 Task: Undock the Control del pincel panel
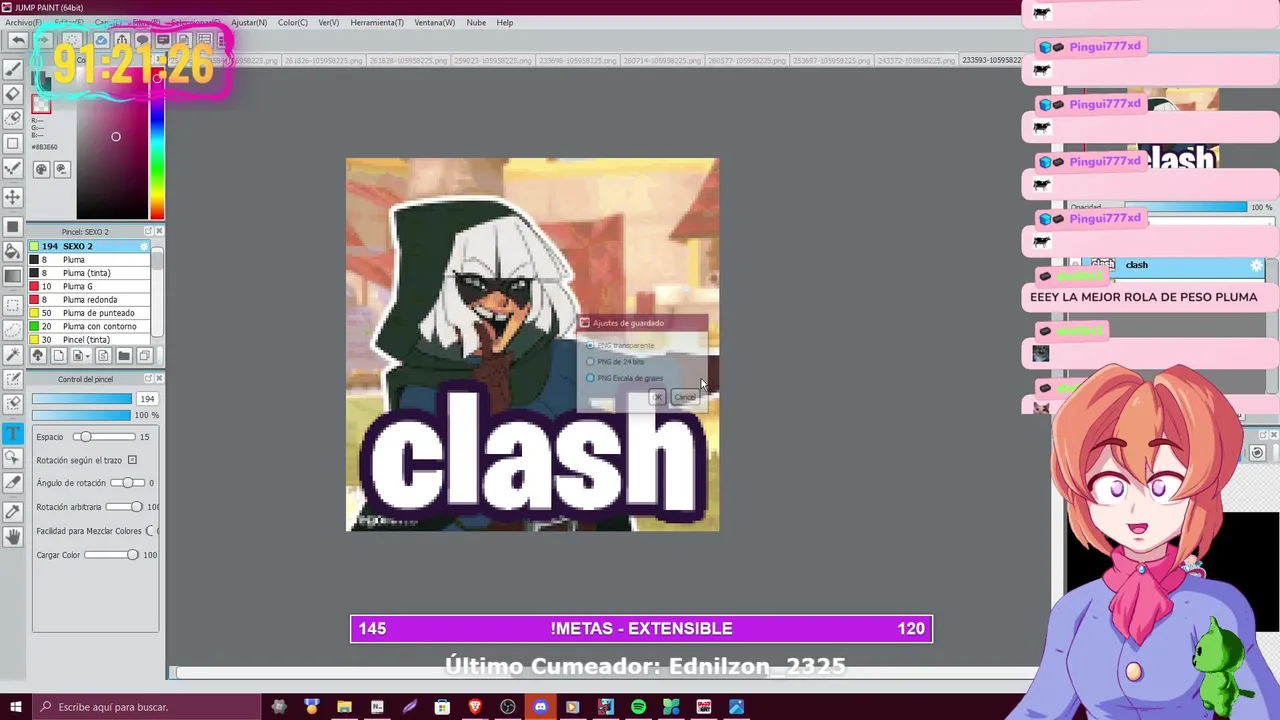point(148,379)
